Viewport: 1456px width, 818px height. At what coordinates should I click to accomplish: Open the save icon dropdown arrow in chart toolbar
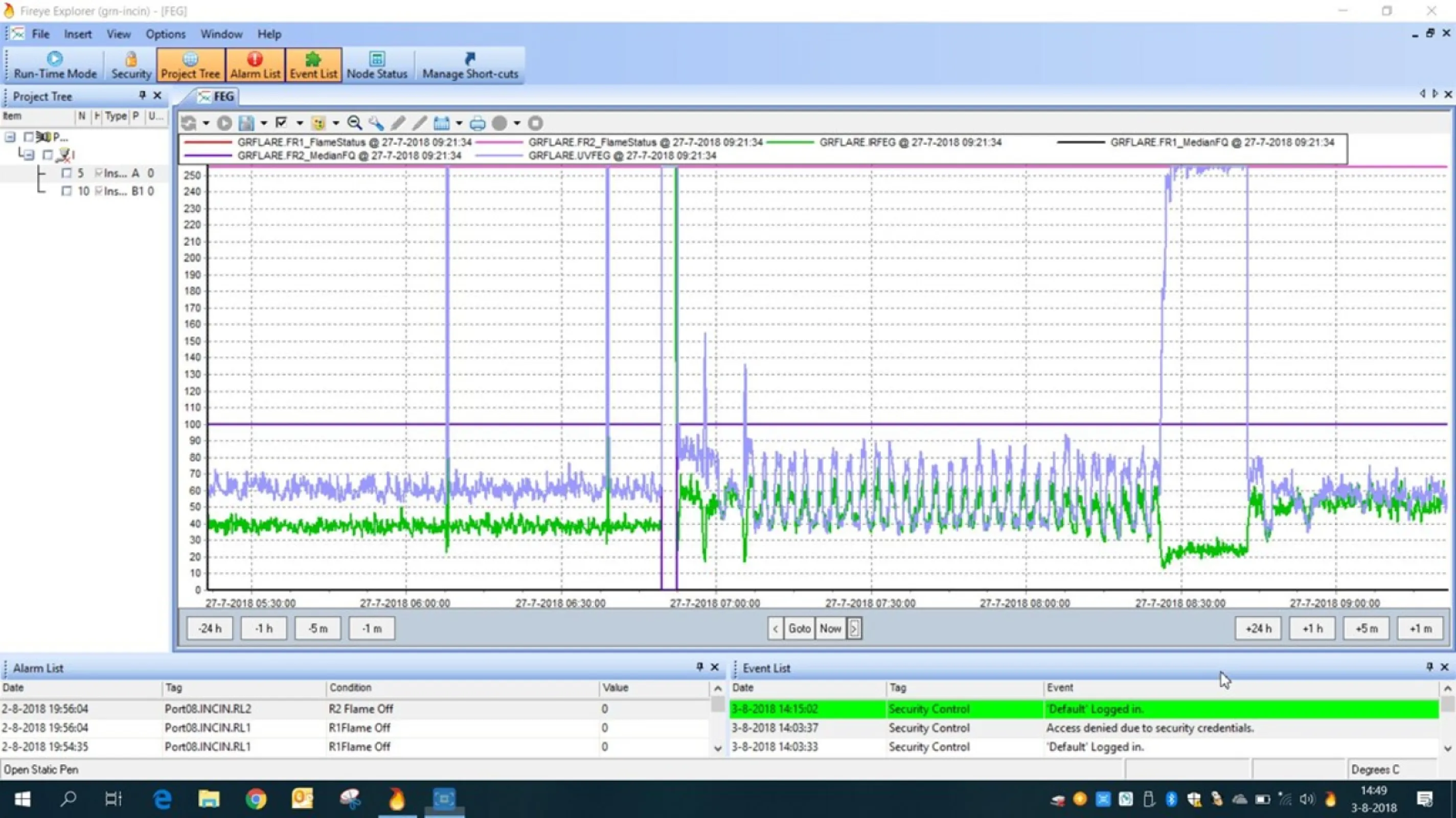click(263, 123)
